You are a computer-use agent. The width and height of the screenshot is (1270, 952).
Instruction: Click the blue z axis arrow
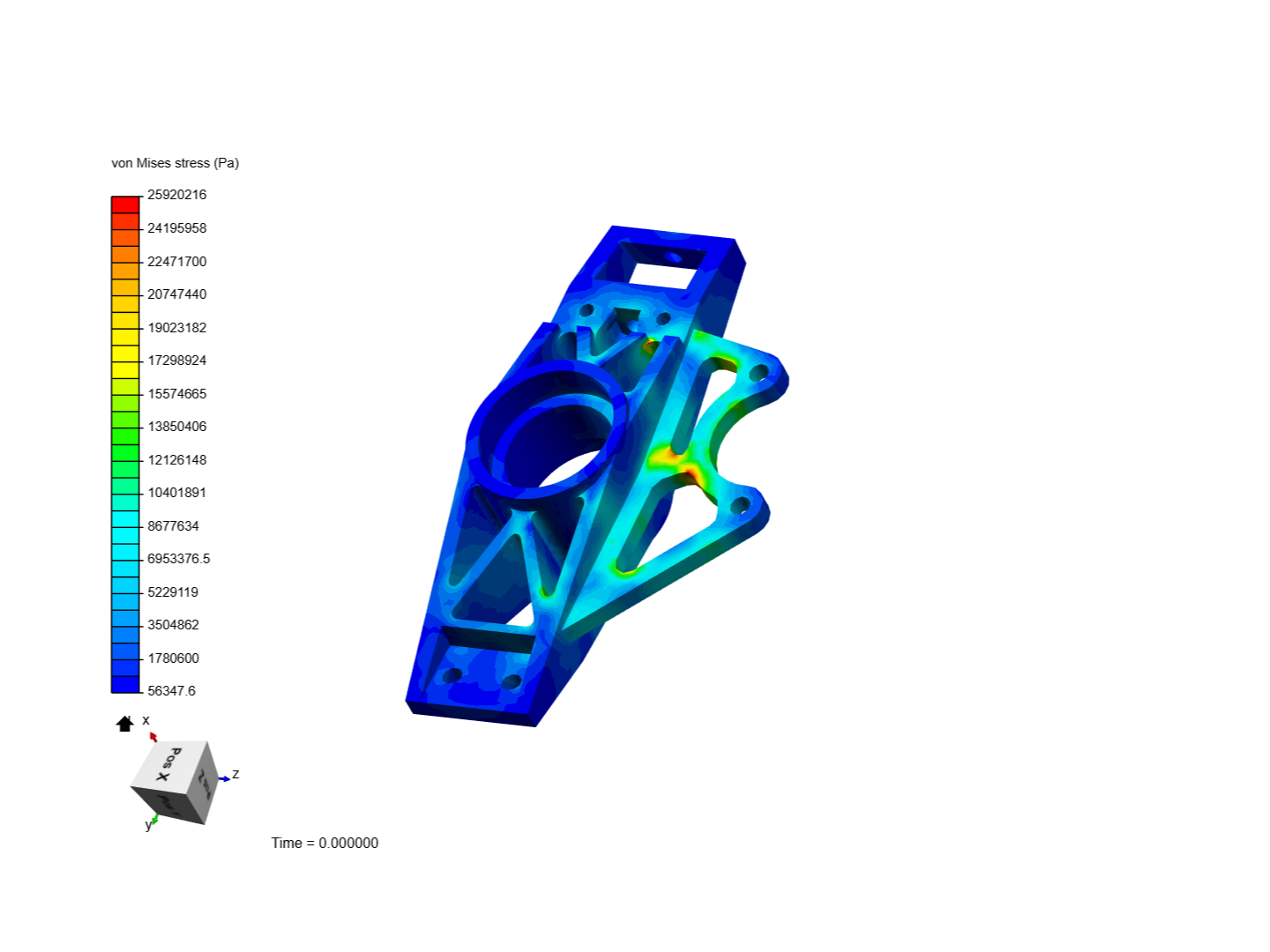tap(225, 778)
